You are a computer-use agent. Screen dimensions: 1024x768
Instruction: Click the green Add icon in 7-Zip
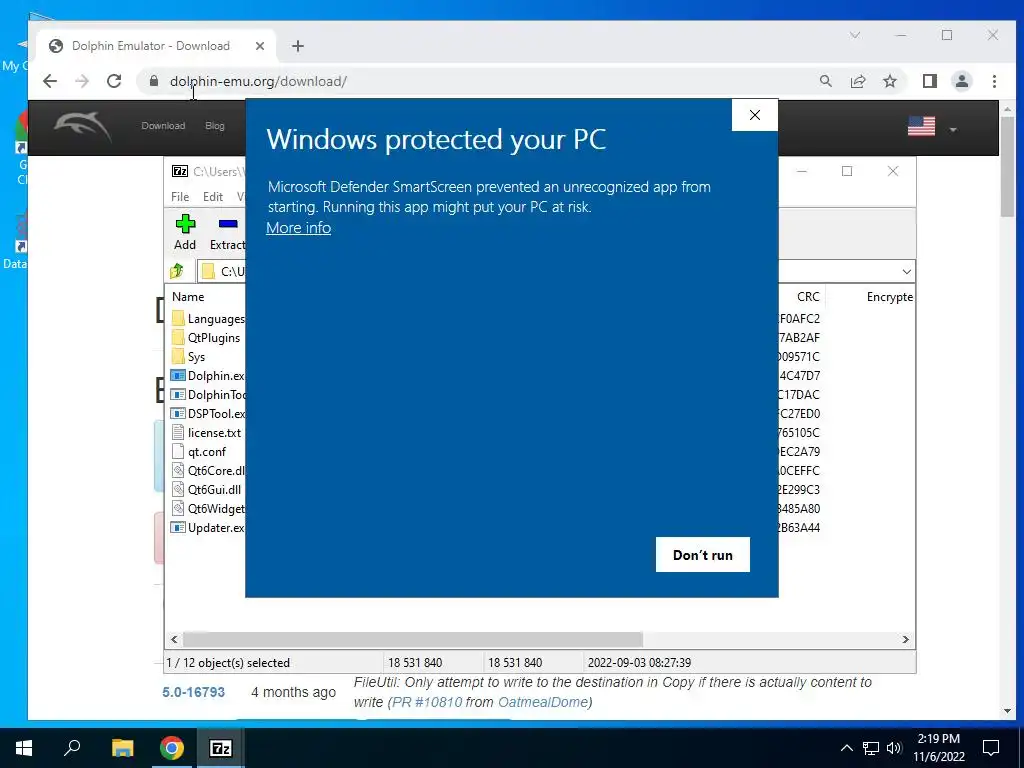click(185, 224)
